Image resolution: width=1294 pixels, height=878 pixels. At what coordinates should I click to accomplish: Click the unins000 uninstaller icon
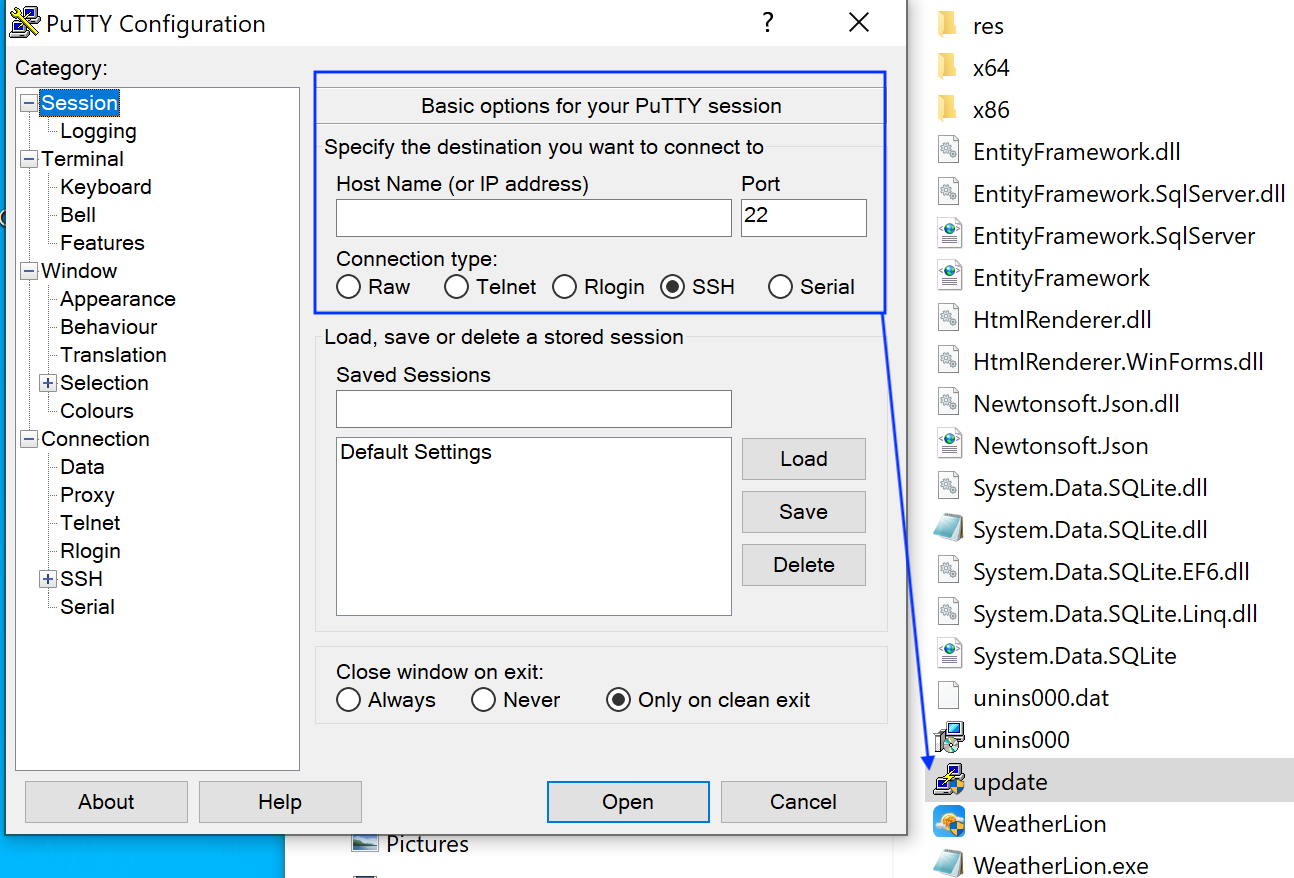(948, 739)
